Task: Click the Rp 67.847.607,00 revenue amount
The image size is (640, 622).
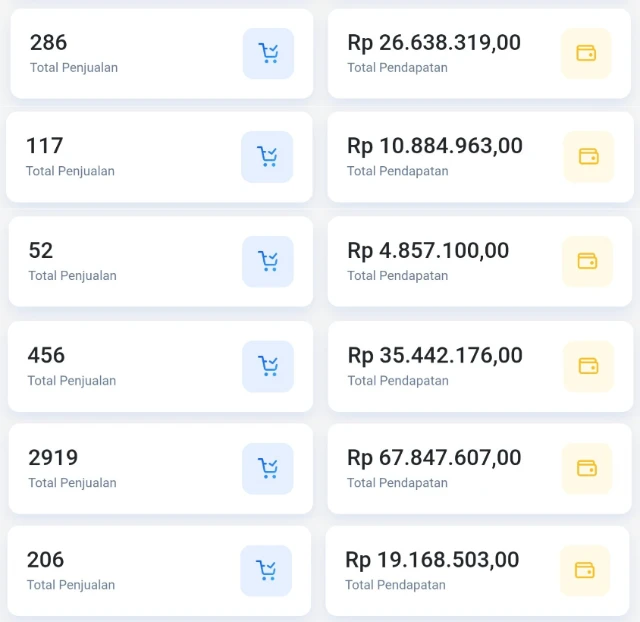Action: click(434, 457)
